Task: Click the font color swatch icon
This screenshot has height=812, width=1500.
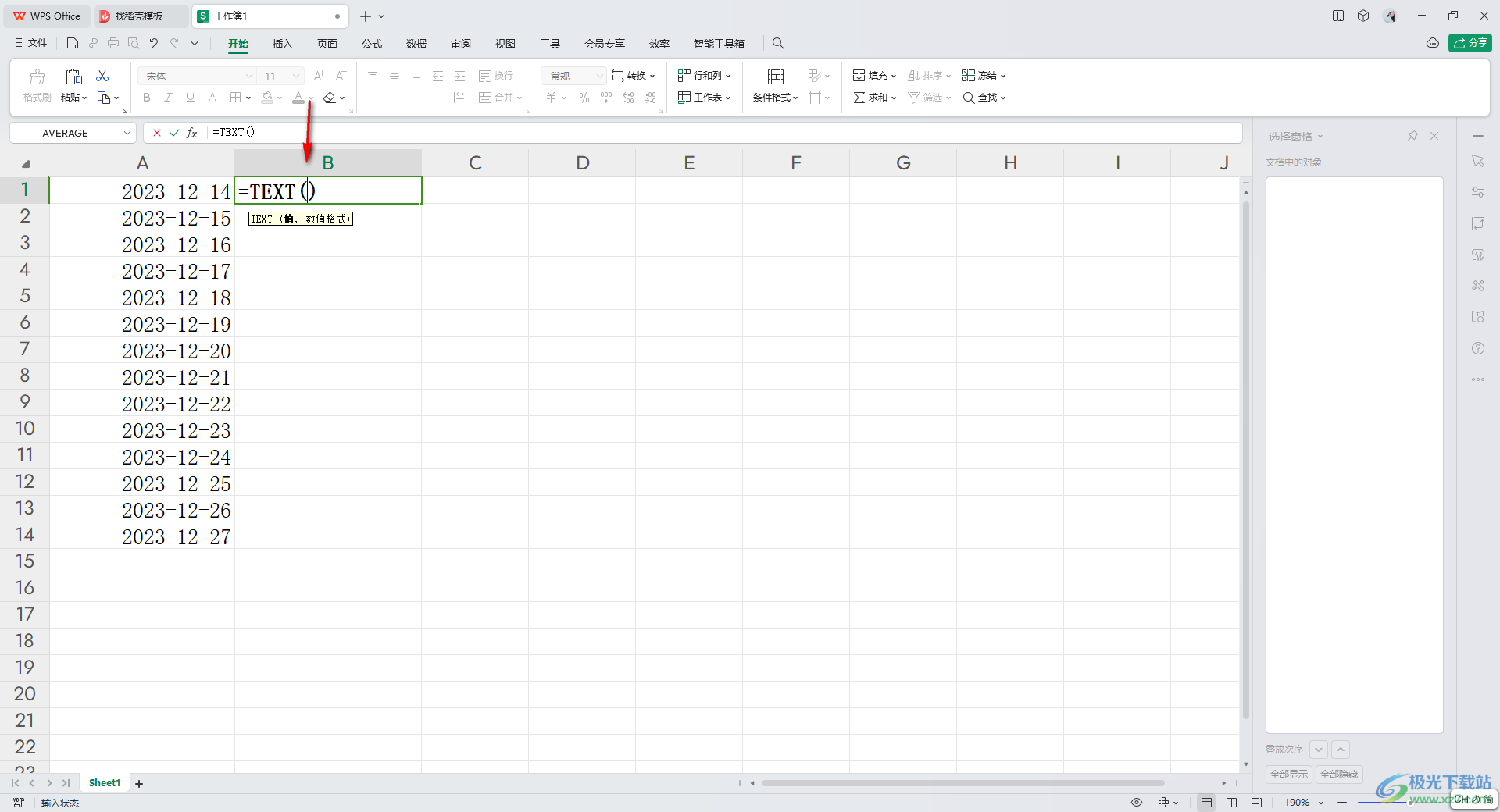Action: (x=298, y=98)
